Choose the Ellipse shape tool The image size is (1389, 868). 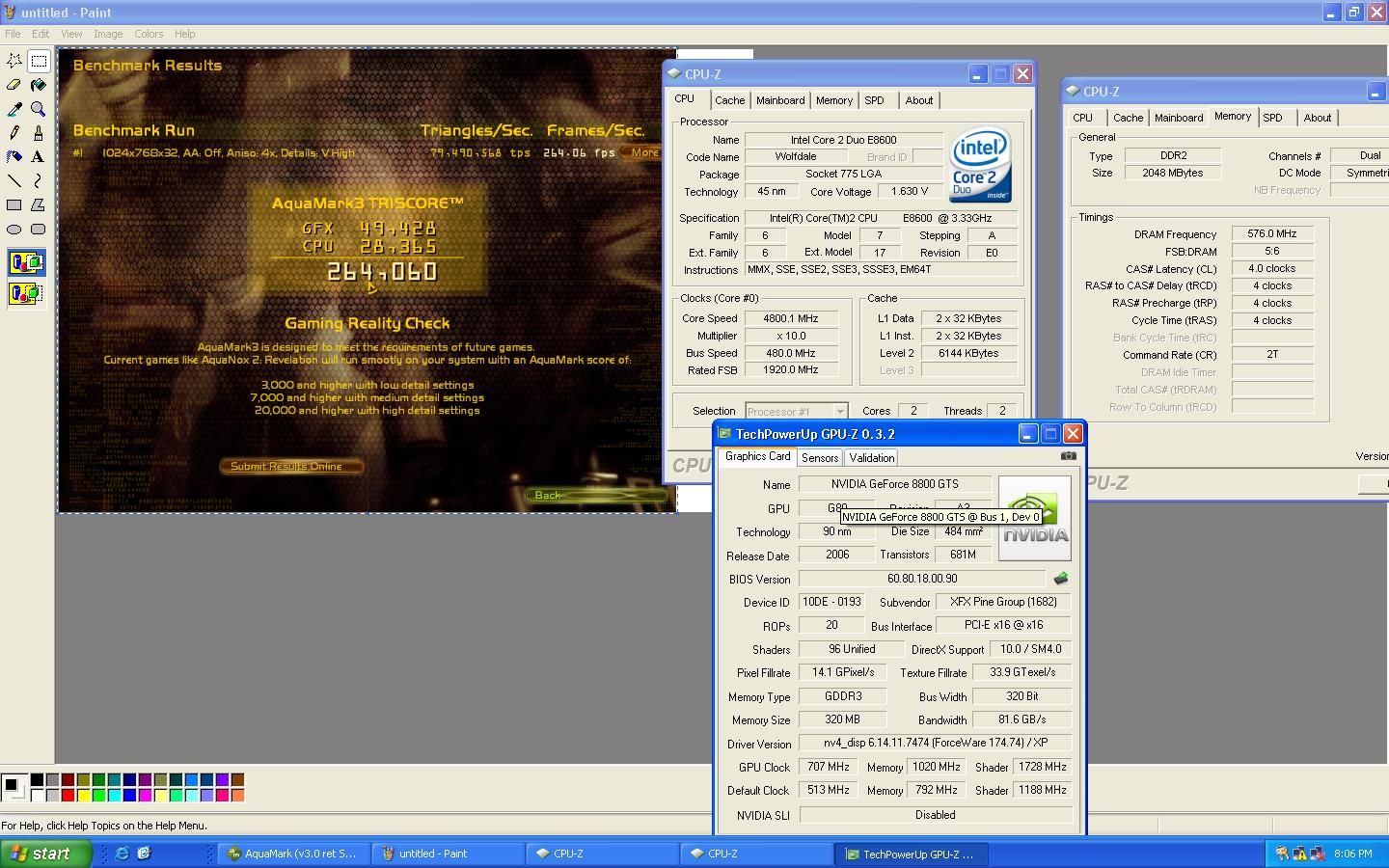pos(14,229)
